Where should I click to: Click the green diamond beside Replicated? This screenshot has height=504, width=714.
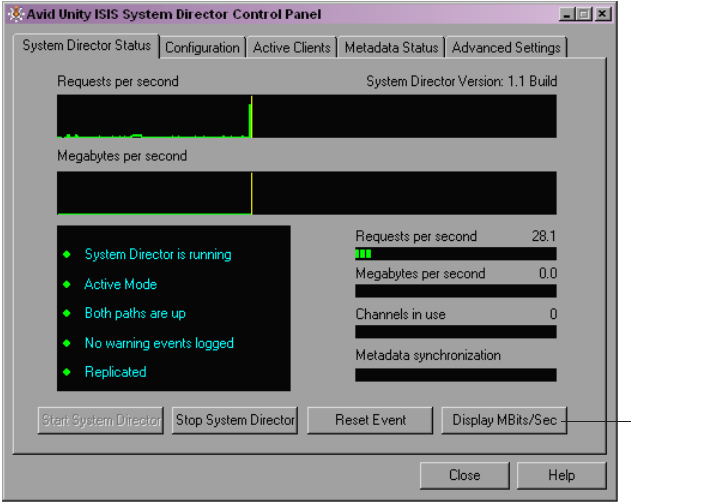(x=67, y=372)
